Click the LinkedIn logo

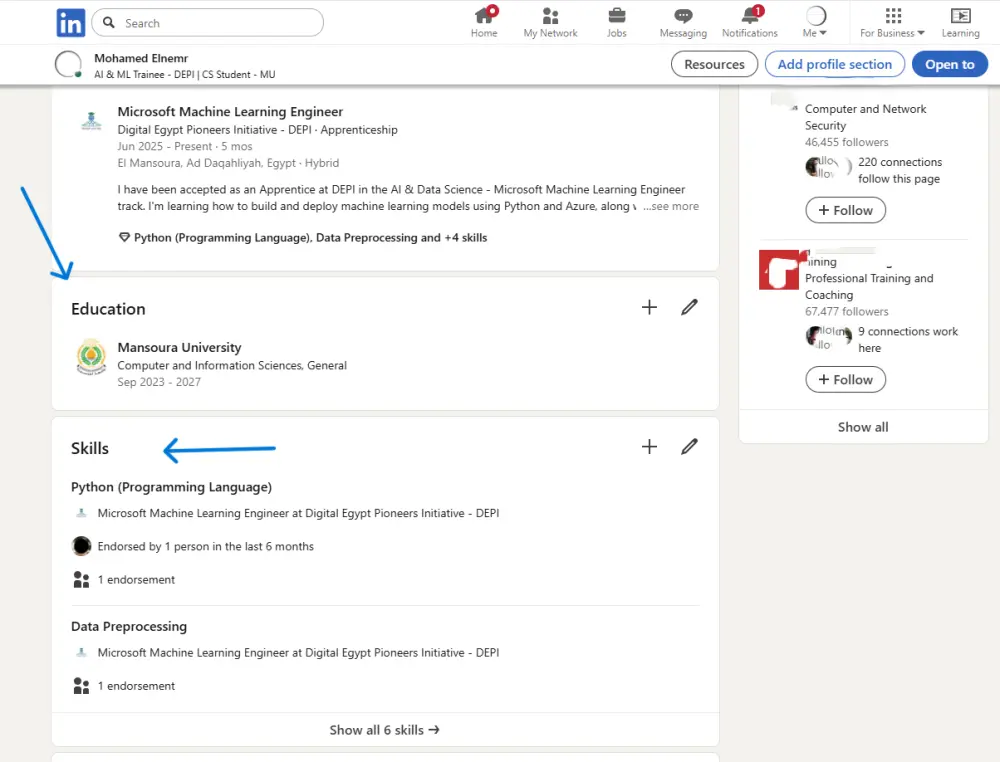pos(70,22)
